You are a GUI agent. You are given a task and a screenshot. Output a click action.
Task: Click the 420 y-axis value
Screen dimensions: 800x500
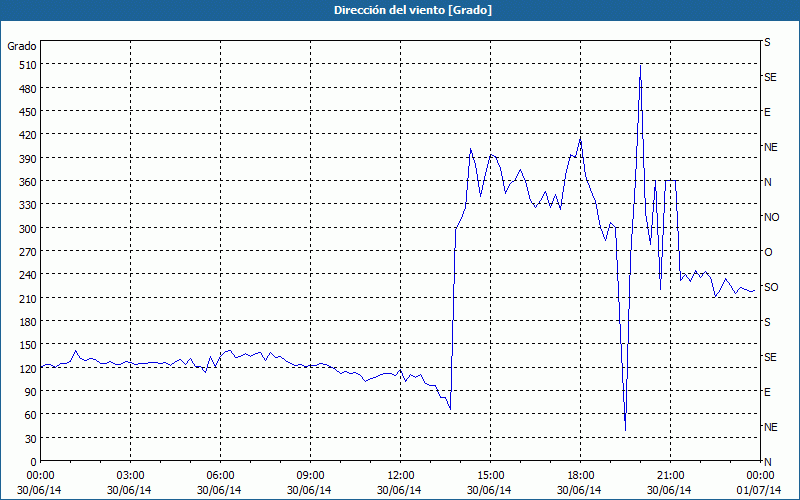coord(28,135)
